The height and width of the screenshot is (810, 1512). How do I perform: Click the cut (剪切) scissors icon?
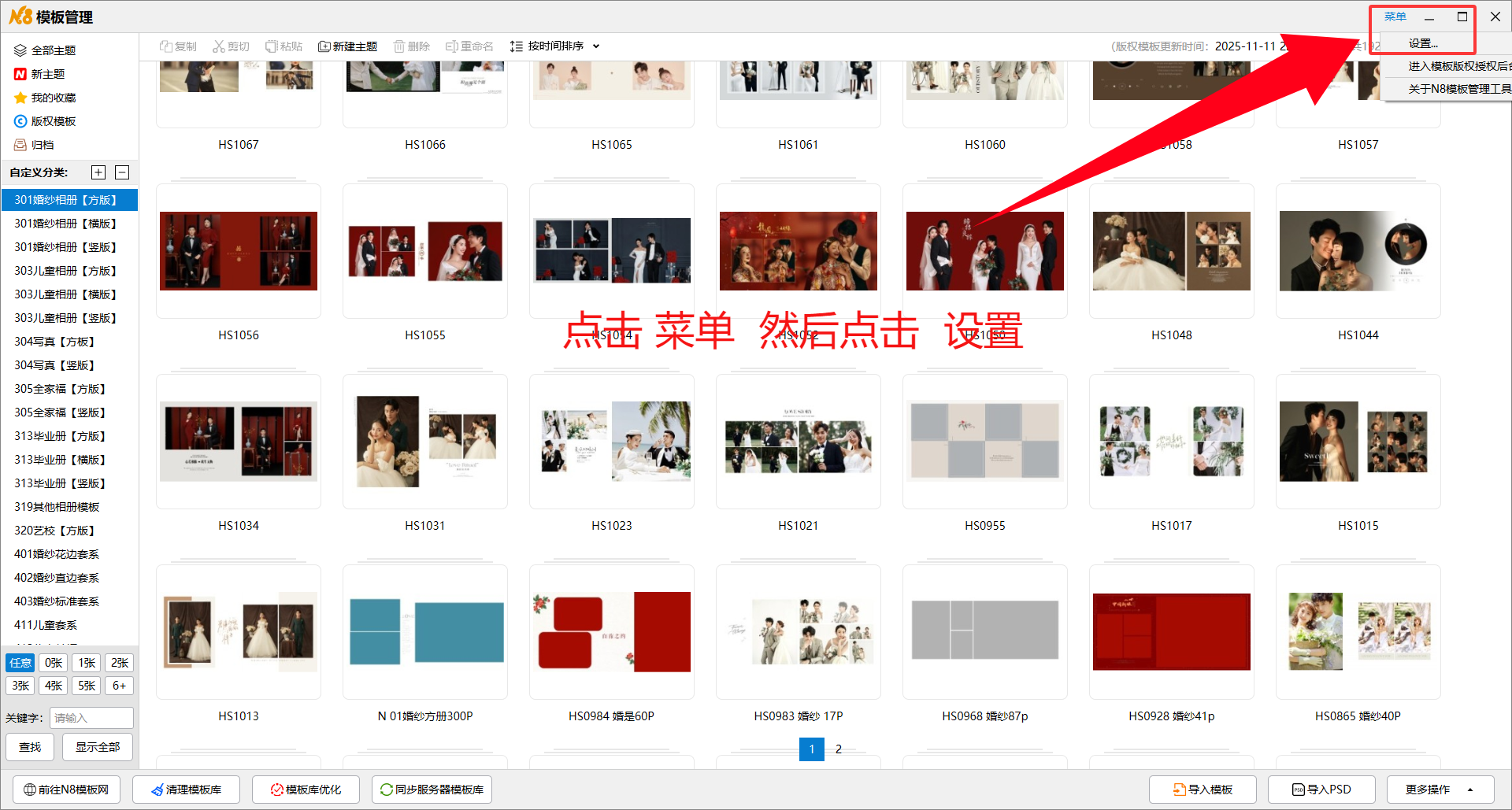tap(219, 46)
